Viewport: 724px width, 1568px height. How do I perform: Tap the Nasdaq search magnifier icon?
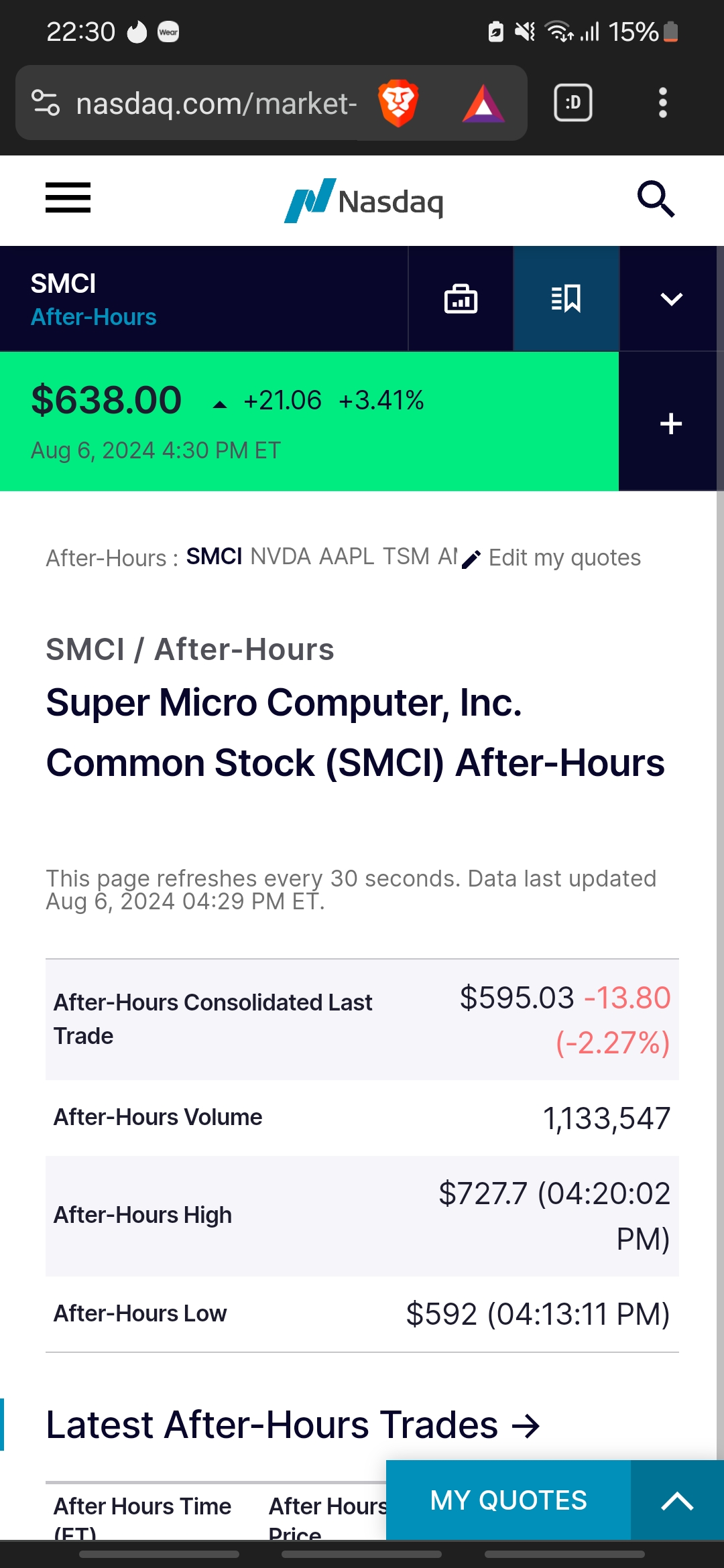tap(655, 199)
